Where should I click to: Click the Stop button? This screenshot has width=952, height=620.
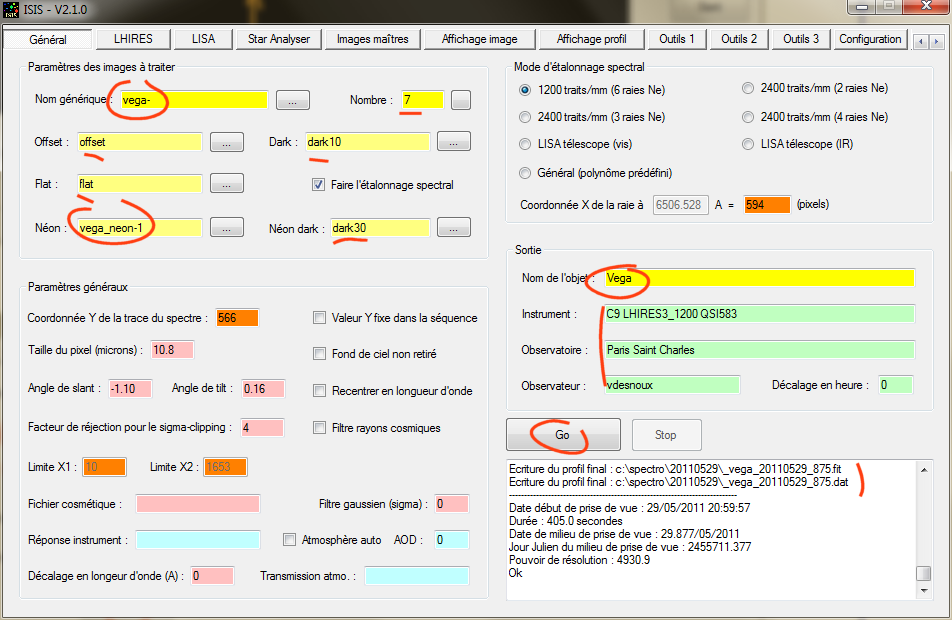coord(665,435)
